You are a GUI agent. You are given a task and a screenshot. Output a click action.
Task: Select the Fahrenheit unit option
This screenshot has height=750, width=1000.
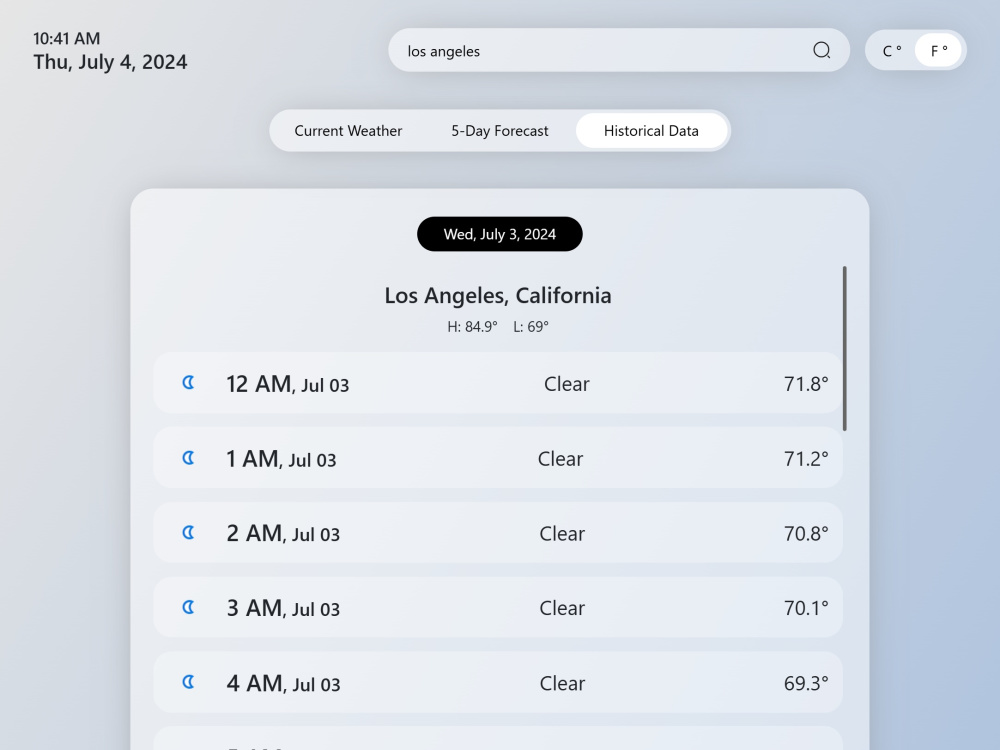938,50
